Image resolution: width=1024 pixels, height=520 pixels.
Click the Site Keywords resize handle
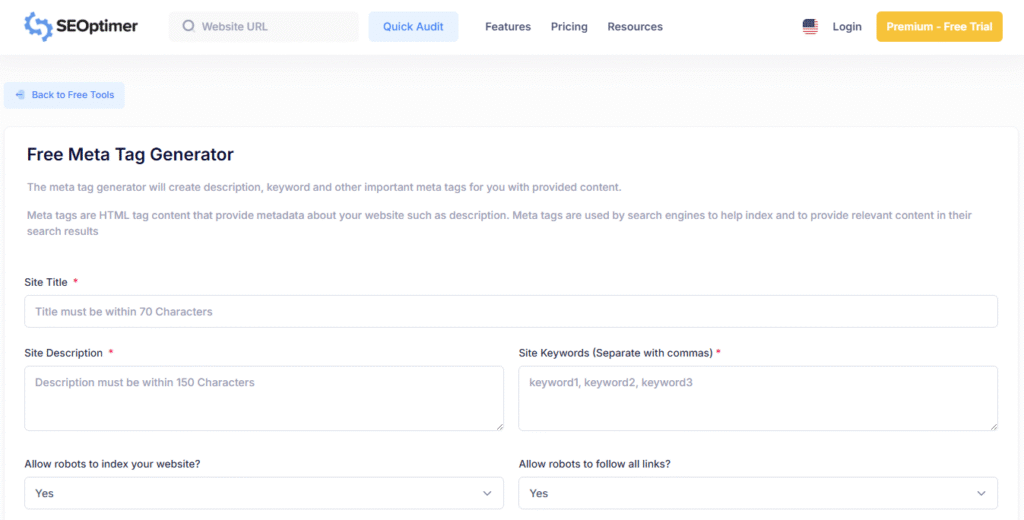(x=993, y=427)
